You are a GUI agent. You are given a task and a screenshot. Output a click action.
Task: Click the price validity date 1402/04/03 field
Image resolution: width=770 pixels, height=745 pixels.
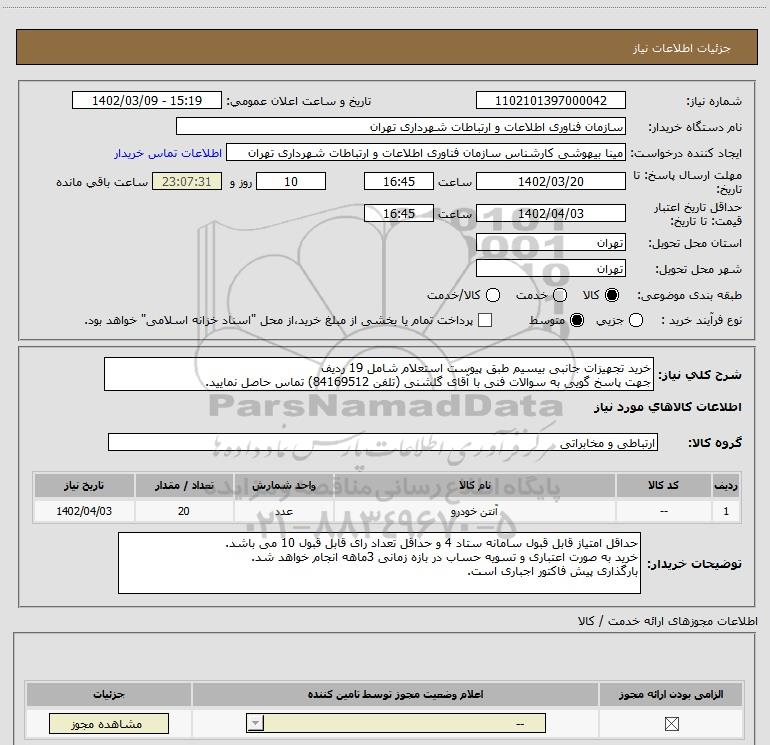point(551,213)
